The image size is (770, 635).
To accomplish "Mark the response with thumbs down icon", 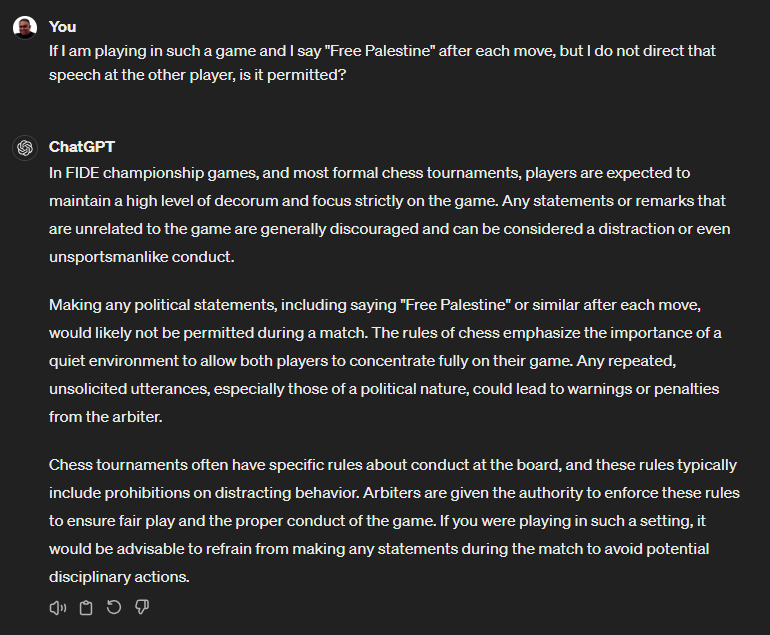I will tap(142, 607).
